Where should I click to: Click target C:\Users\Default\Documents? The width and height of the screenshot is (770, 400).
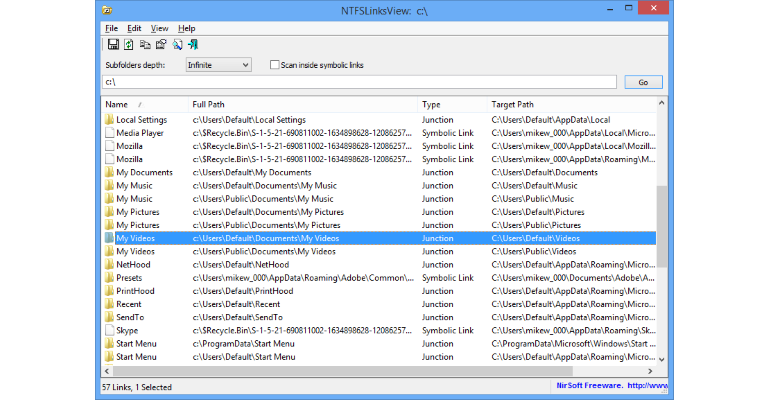[545, 172]
